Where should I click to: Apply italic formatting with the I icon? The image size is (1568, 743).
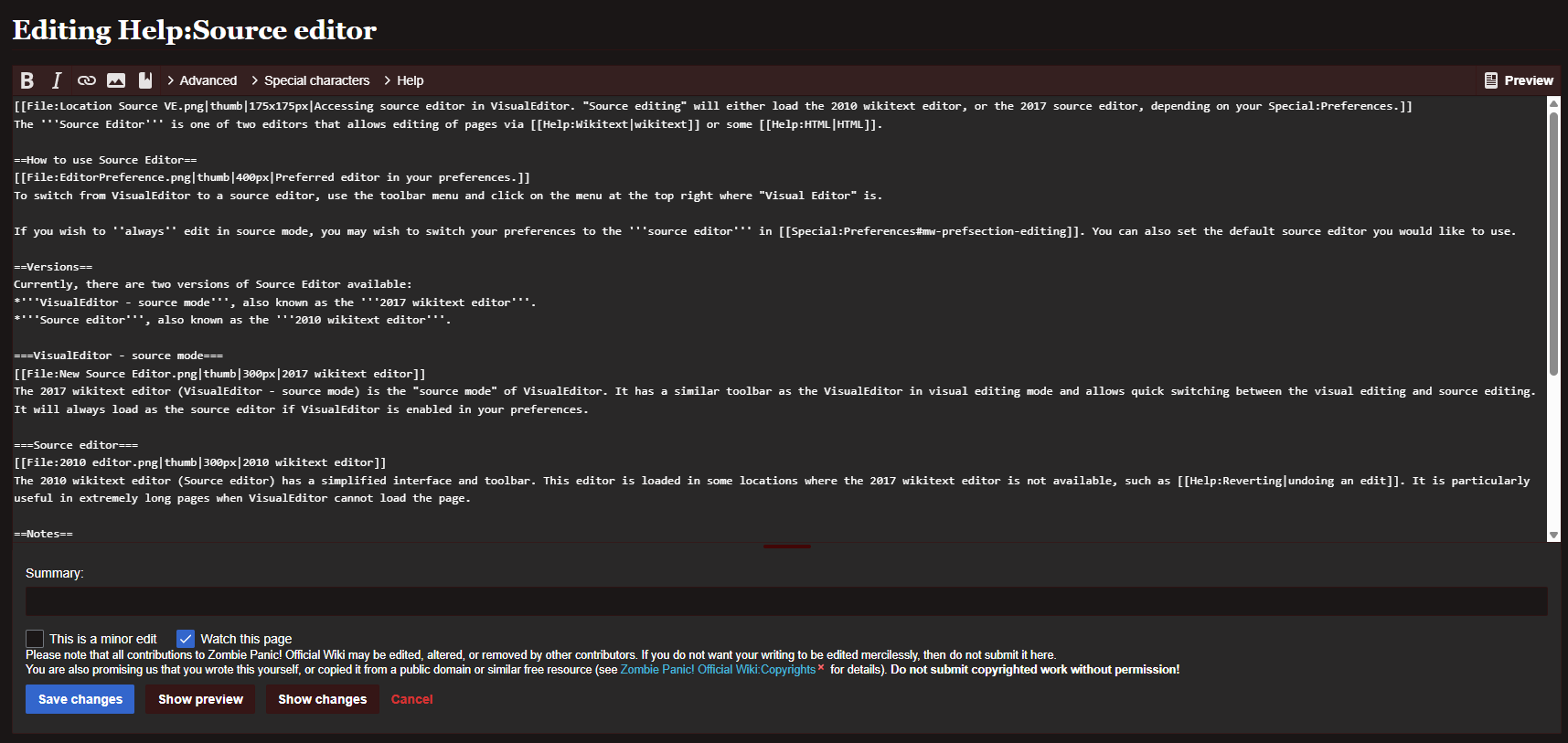(x=57, y=80)
